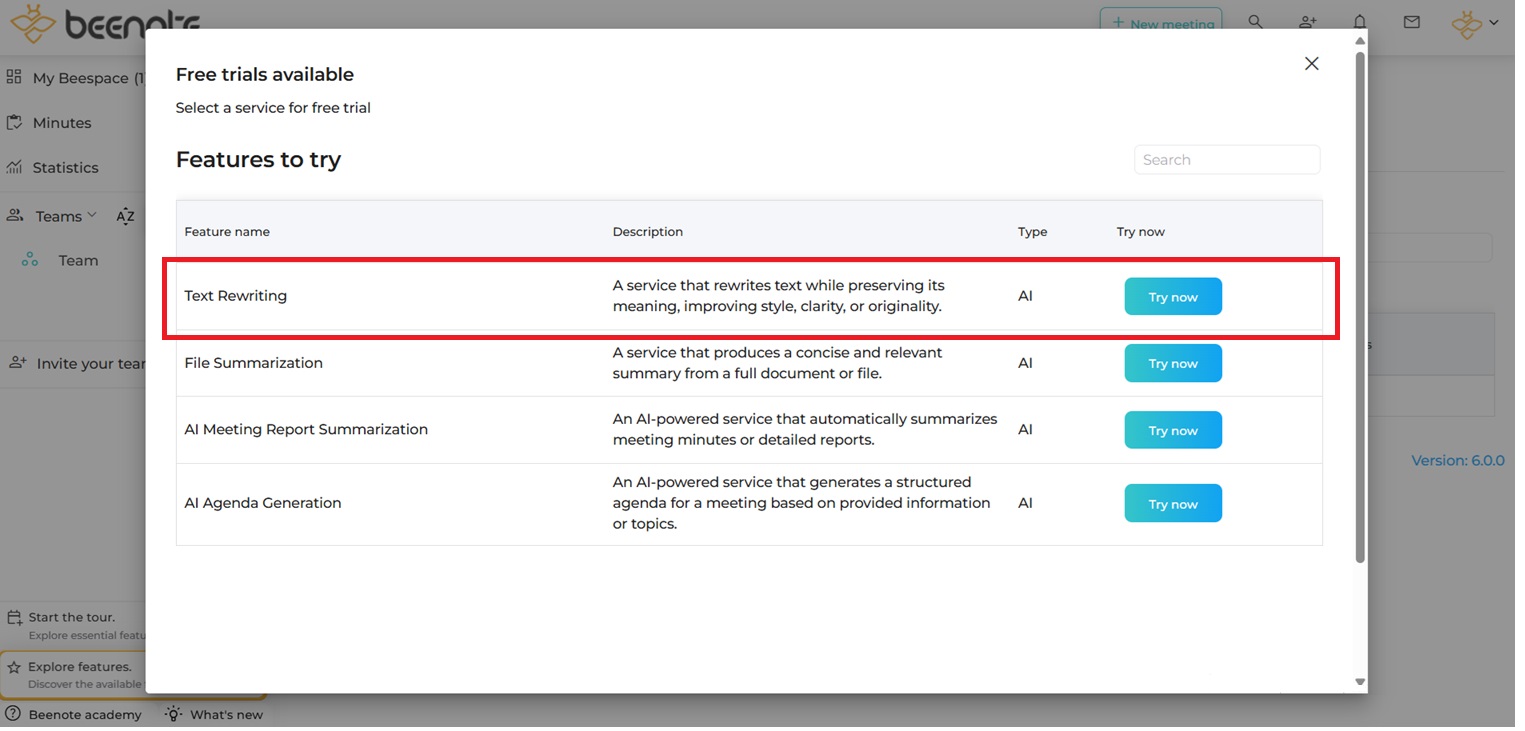Image resolution: width=1525 pixels, height=731 pixels.
Task: Try now for AI Agenda Generation
Action: 1172,504
